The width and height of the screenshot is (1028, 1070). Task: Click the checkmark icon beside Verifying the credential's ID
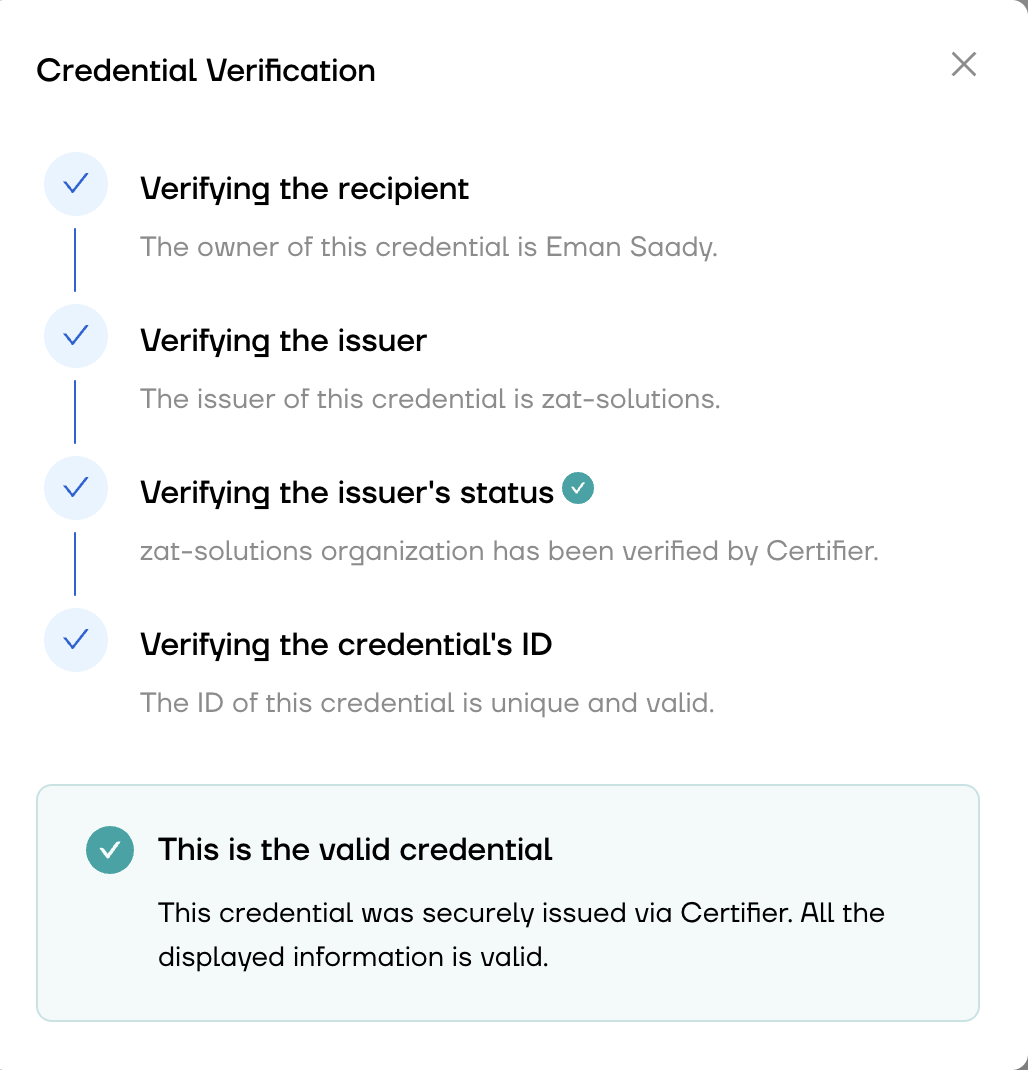pyautogui.click(x=76, y=640)
